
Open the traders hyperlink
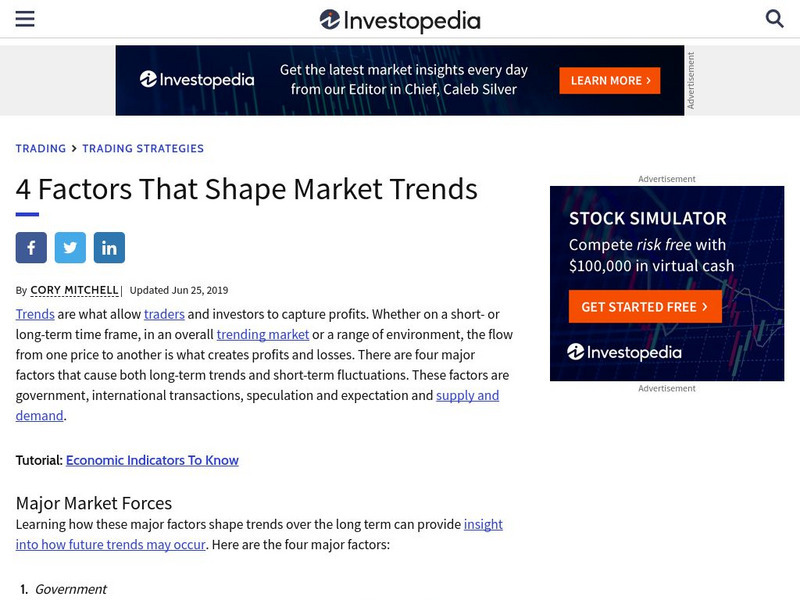(165, 314)
